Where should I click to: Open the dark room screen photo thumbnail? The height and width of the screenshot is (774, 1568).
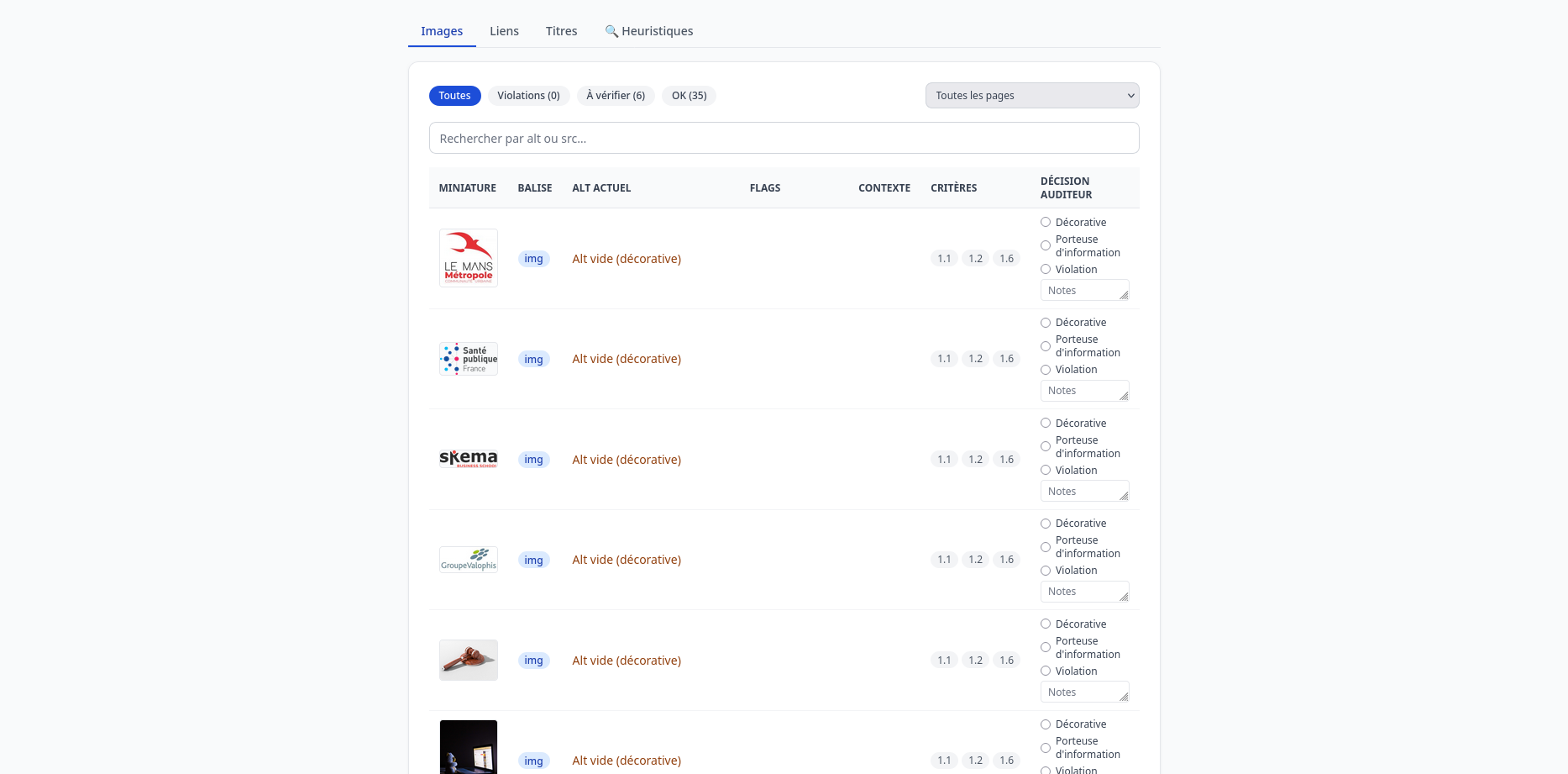[469, 747]
